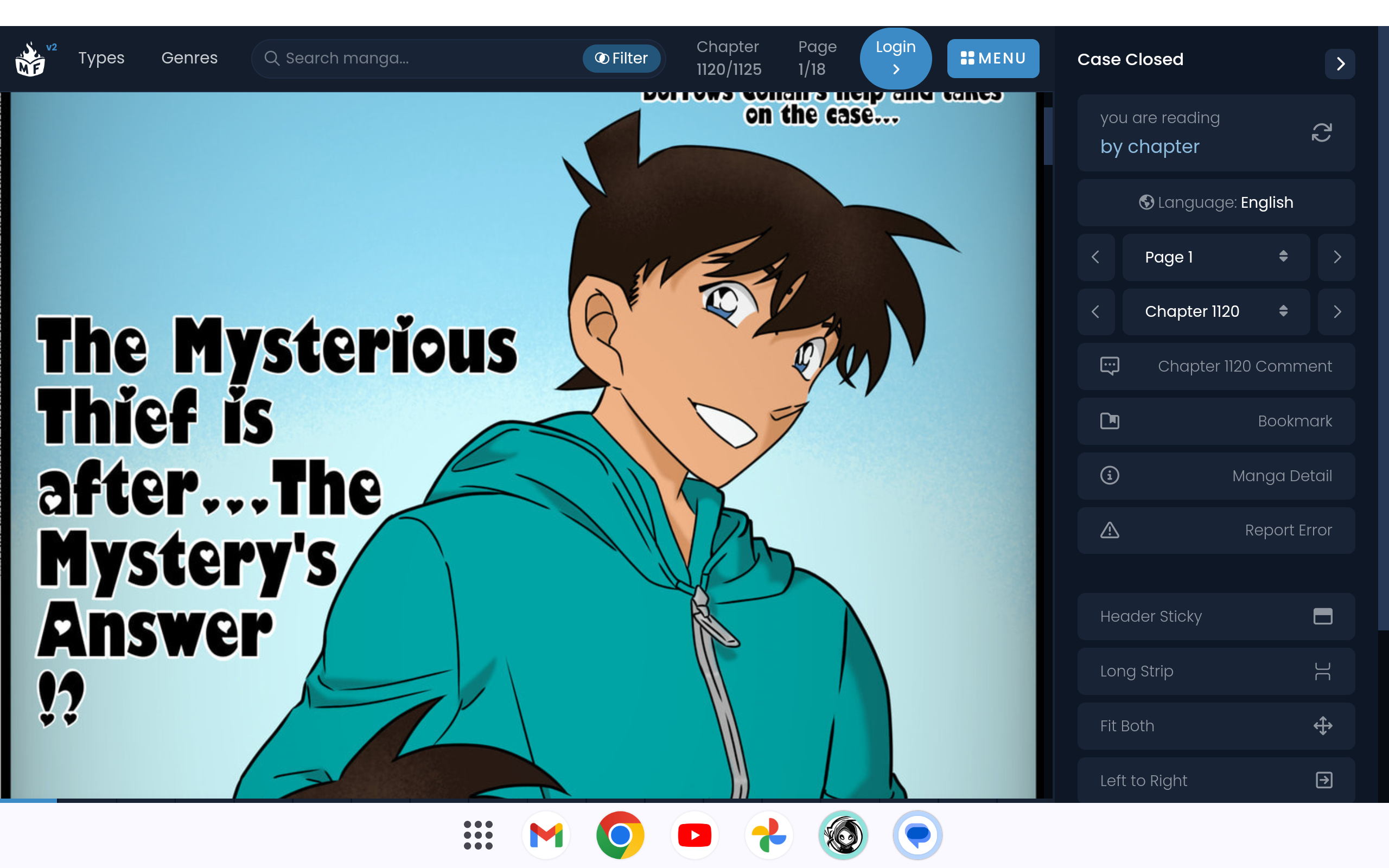Launch Gmail from the shelf
This screenshot has width=1389, height=868.
point(546,835)
